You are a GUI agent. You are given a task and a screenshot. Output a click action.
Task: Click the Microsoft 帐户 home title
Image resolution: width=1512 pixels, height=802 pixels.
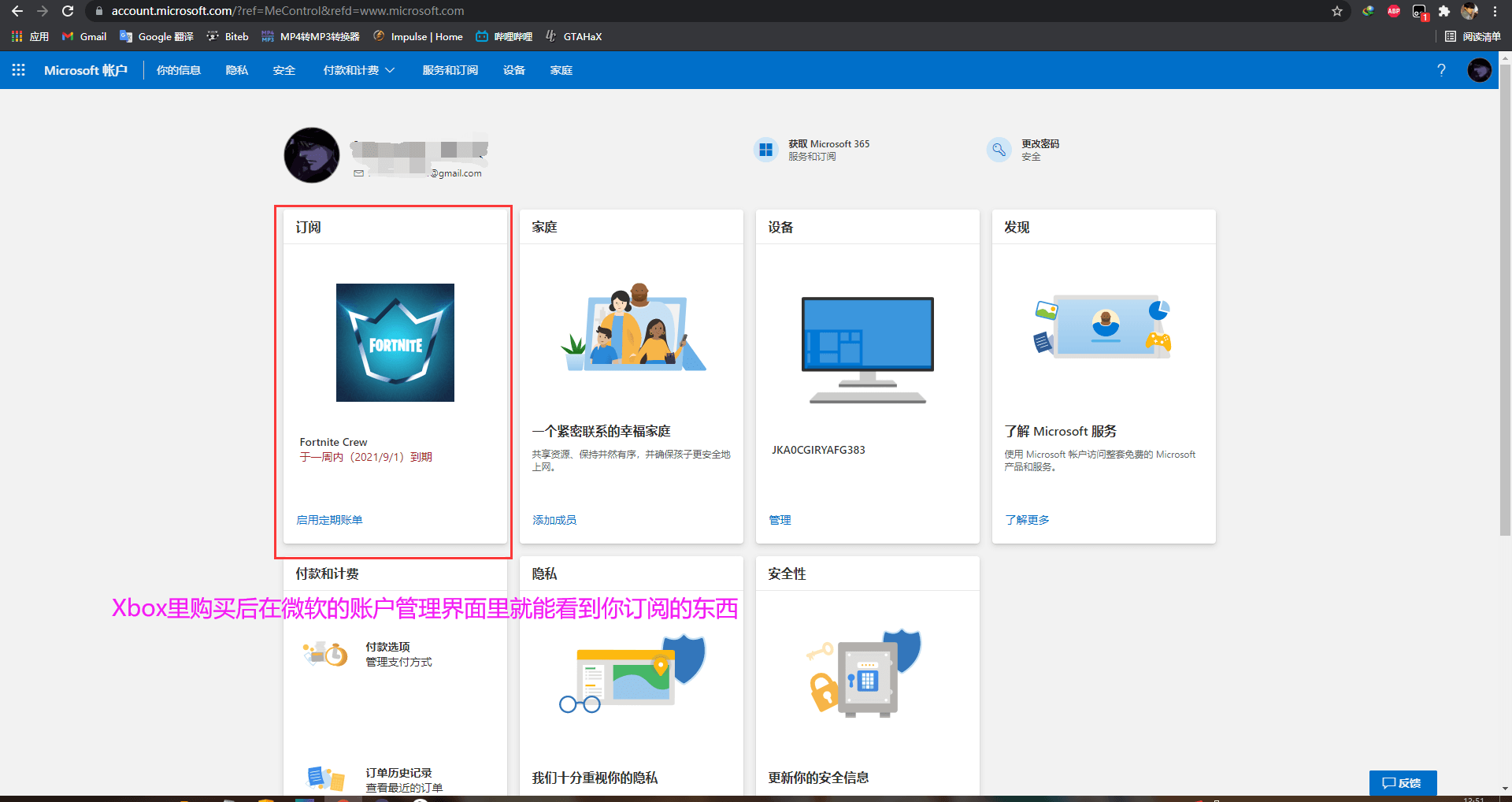tap(86, 70)
